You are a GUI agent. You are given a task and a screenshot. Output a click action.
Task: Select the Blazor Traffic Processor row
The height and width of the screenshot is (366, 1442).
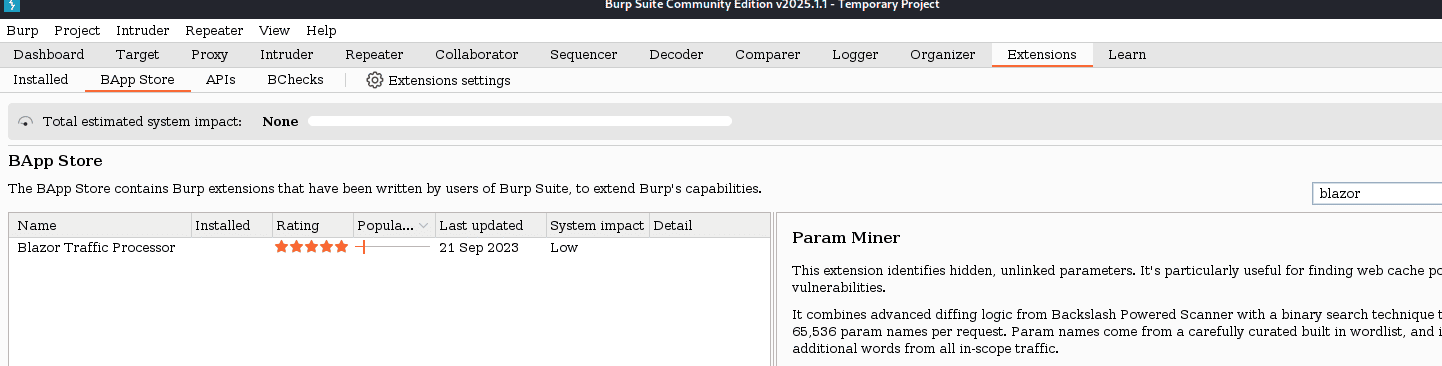[x=390, y=247]
